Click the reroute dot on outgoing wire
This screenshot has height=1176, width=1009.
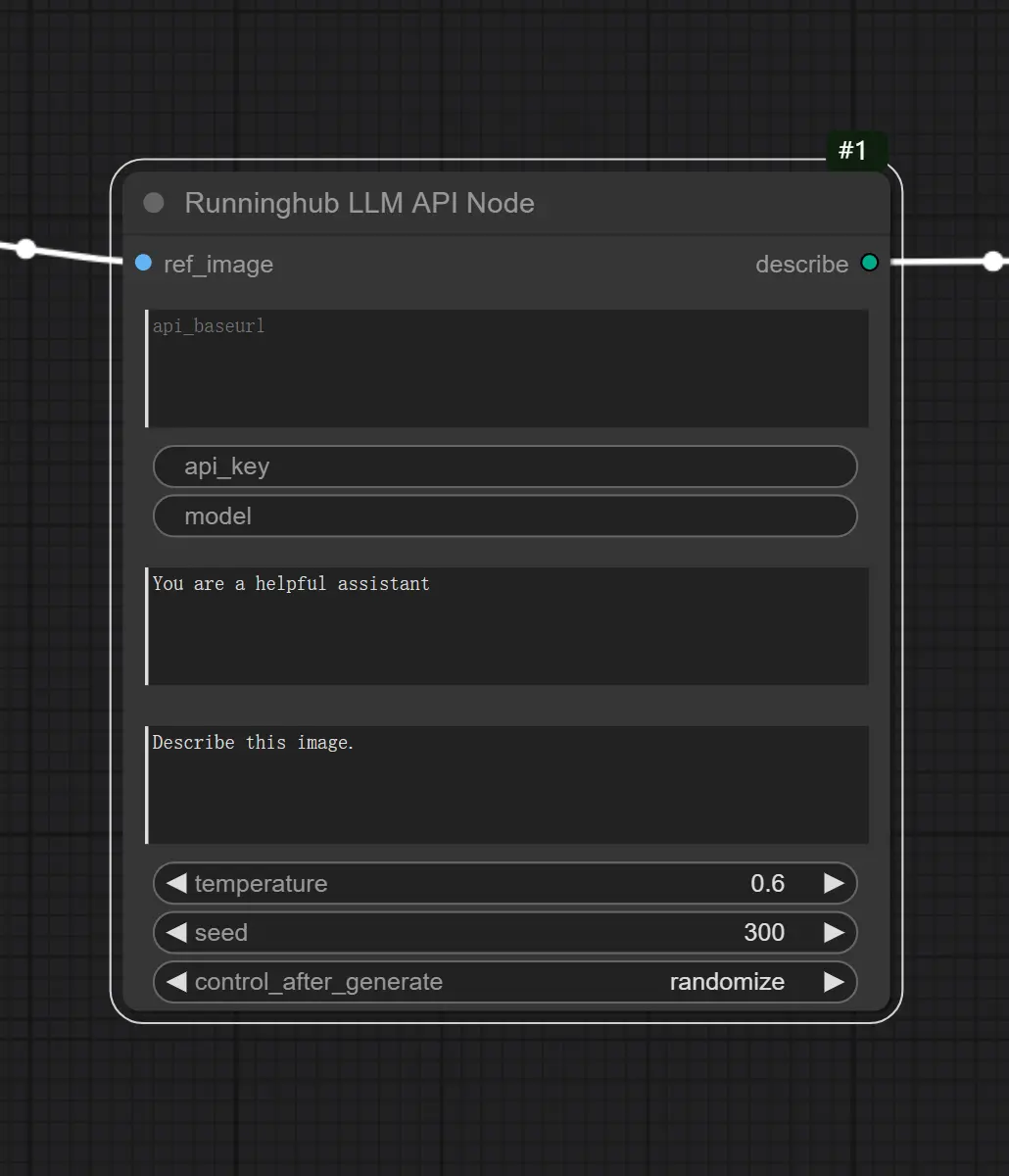point(993,261)
